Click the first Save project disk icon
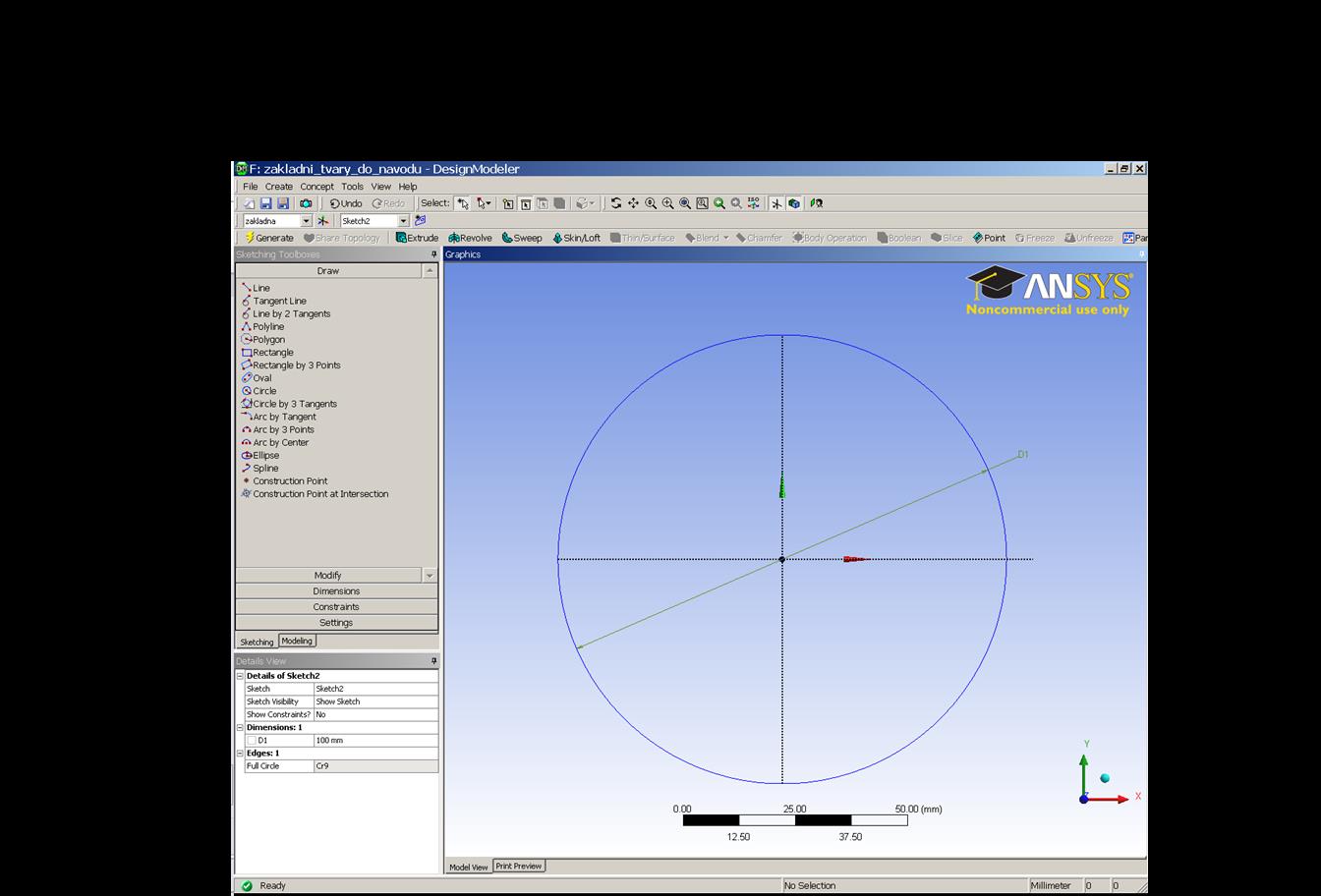Viewport: 1321px width, 896px height. click(265, 203)
